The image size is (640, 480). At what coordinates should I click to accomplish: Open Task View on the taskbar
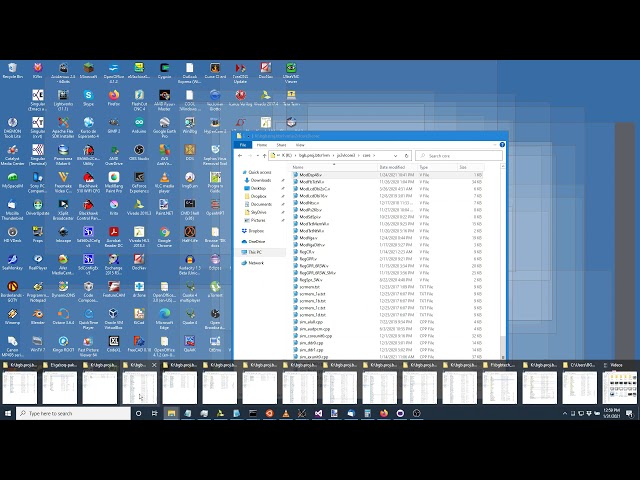[x=155, y=413]
